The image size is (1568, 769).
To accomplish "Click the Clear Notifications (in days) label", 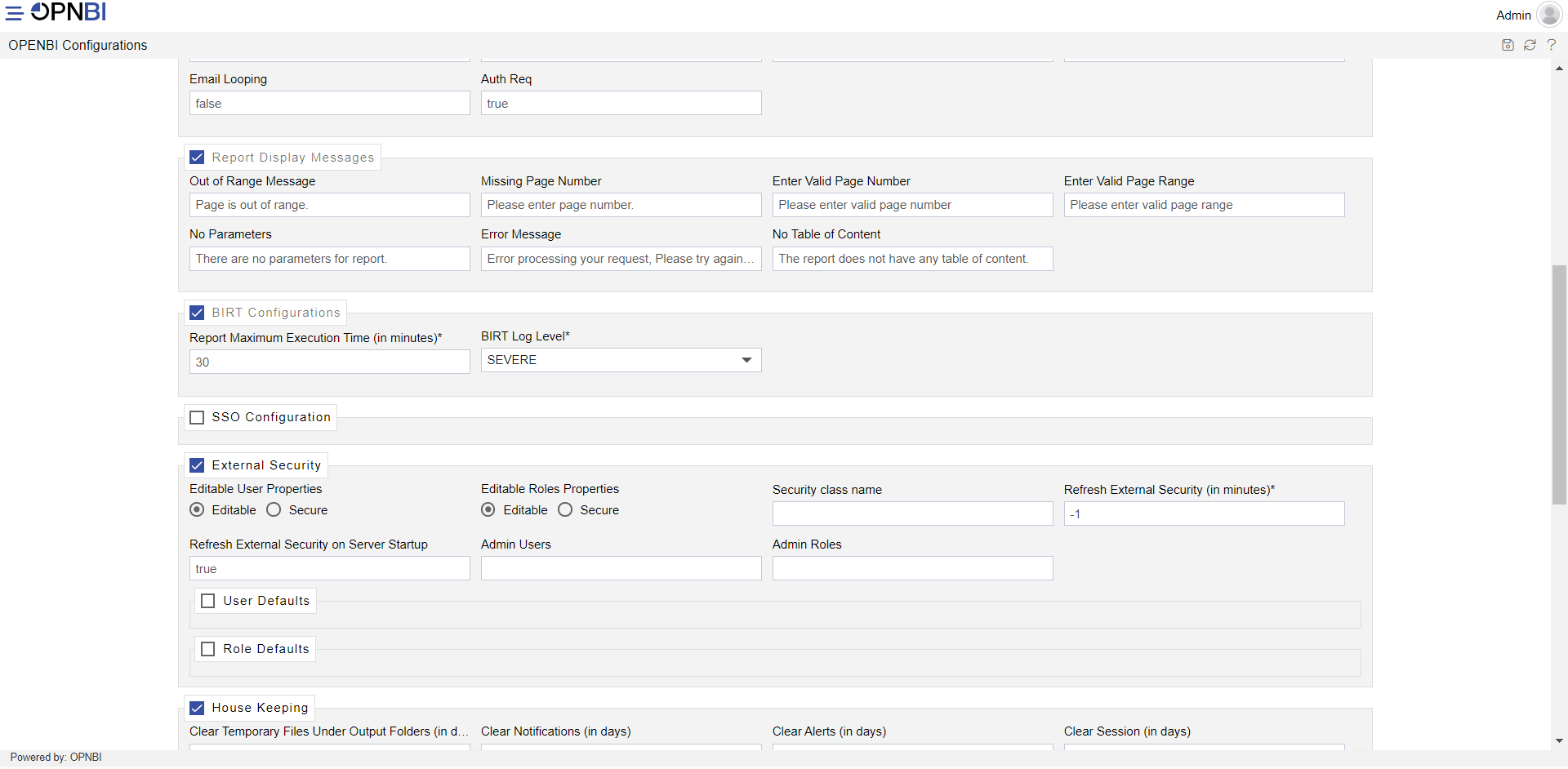I will (x=555, y=731).
